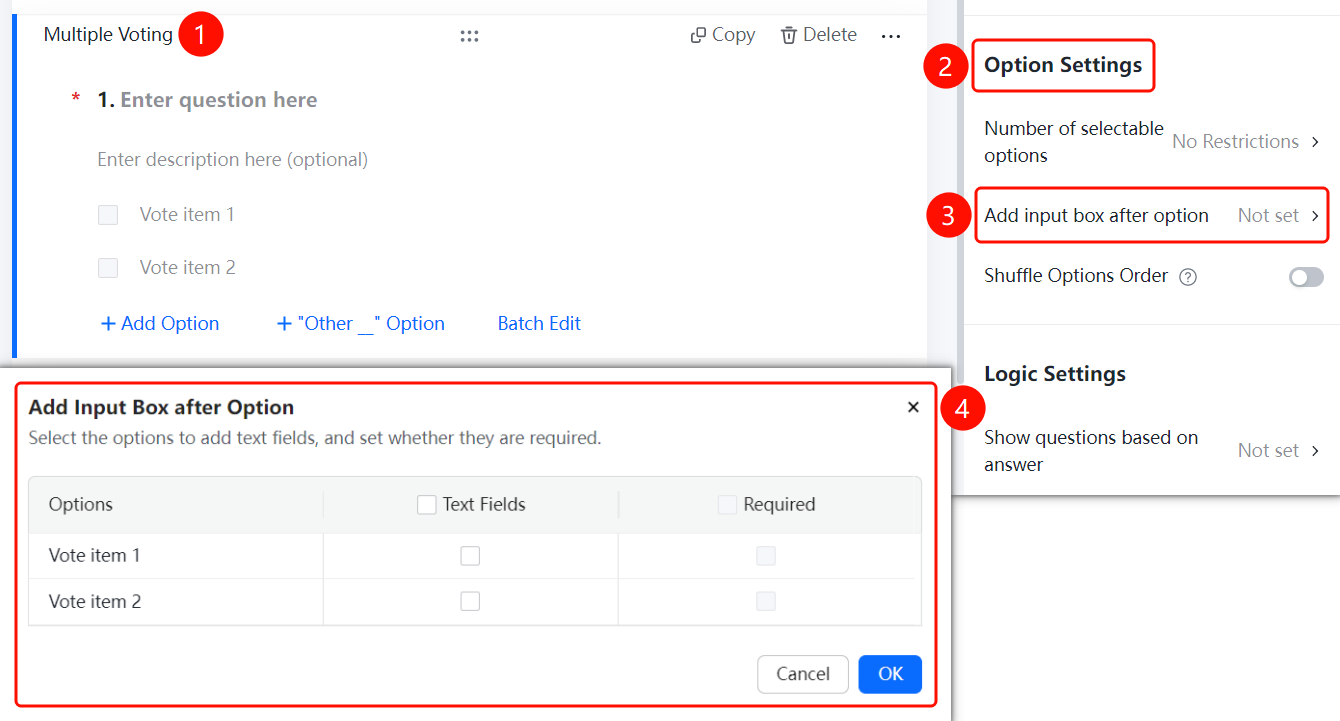Click the Enter description here field
The width and height of the screenshot is (1340, 721).
(232, 159)
